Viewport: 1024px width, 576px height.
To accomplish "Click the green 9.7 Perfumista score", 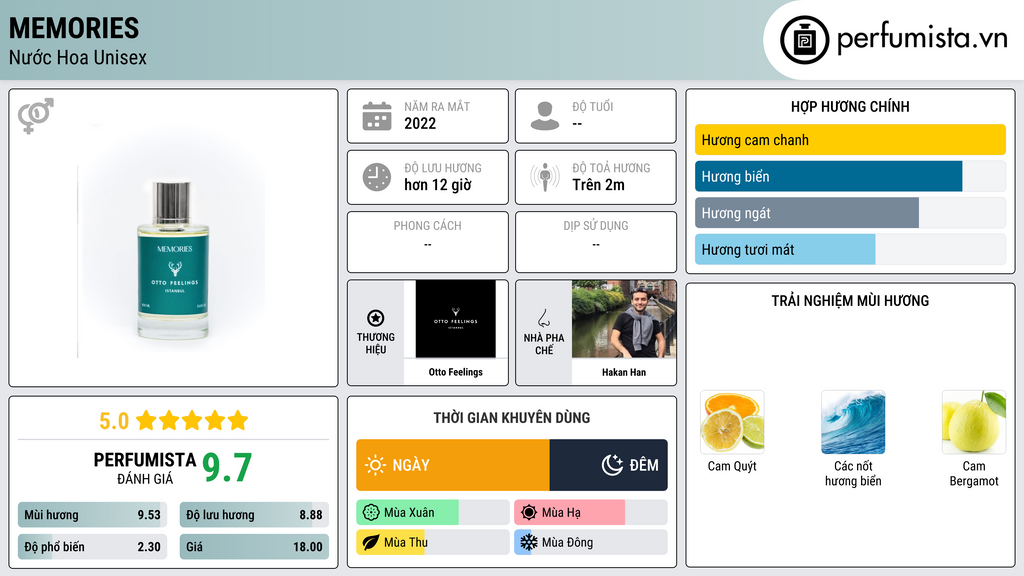I will click(x=227, y=468).
